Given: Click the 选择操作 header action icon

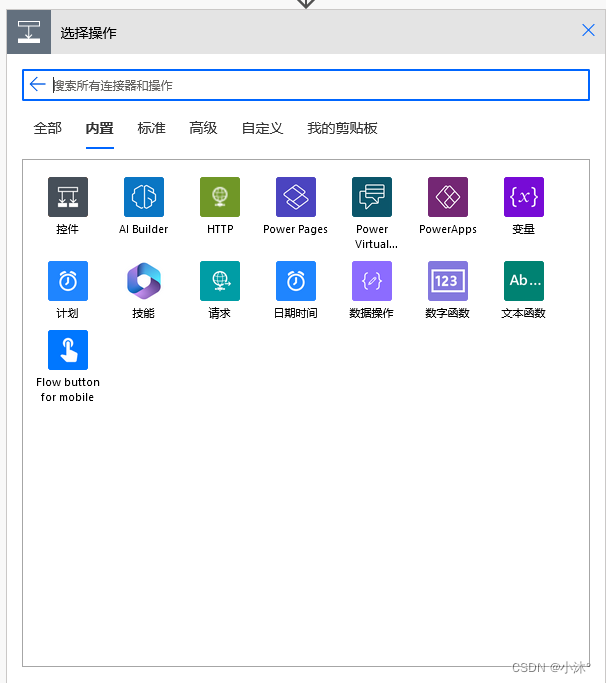Looking at the screenshot, I should pyautogui.click(x=29, y=32).
